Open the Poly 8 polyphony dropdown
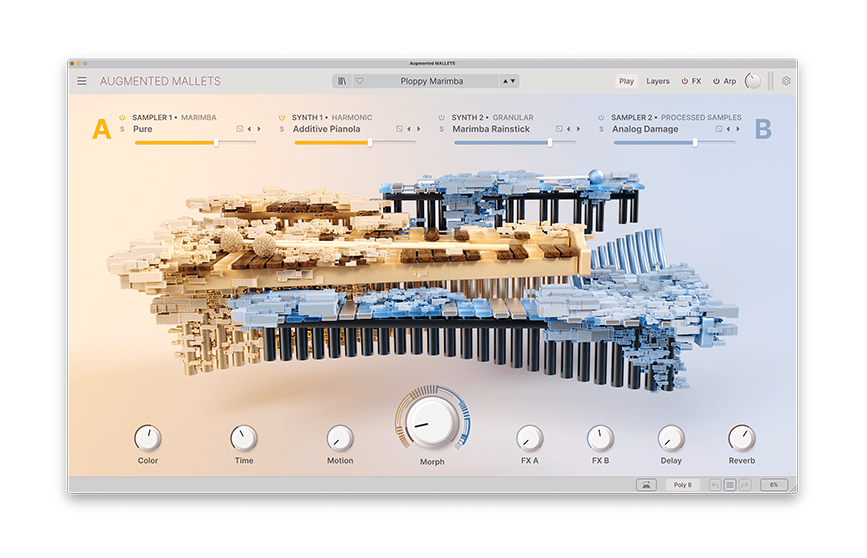 [x=683, y=485]
